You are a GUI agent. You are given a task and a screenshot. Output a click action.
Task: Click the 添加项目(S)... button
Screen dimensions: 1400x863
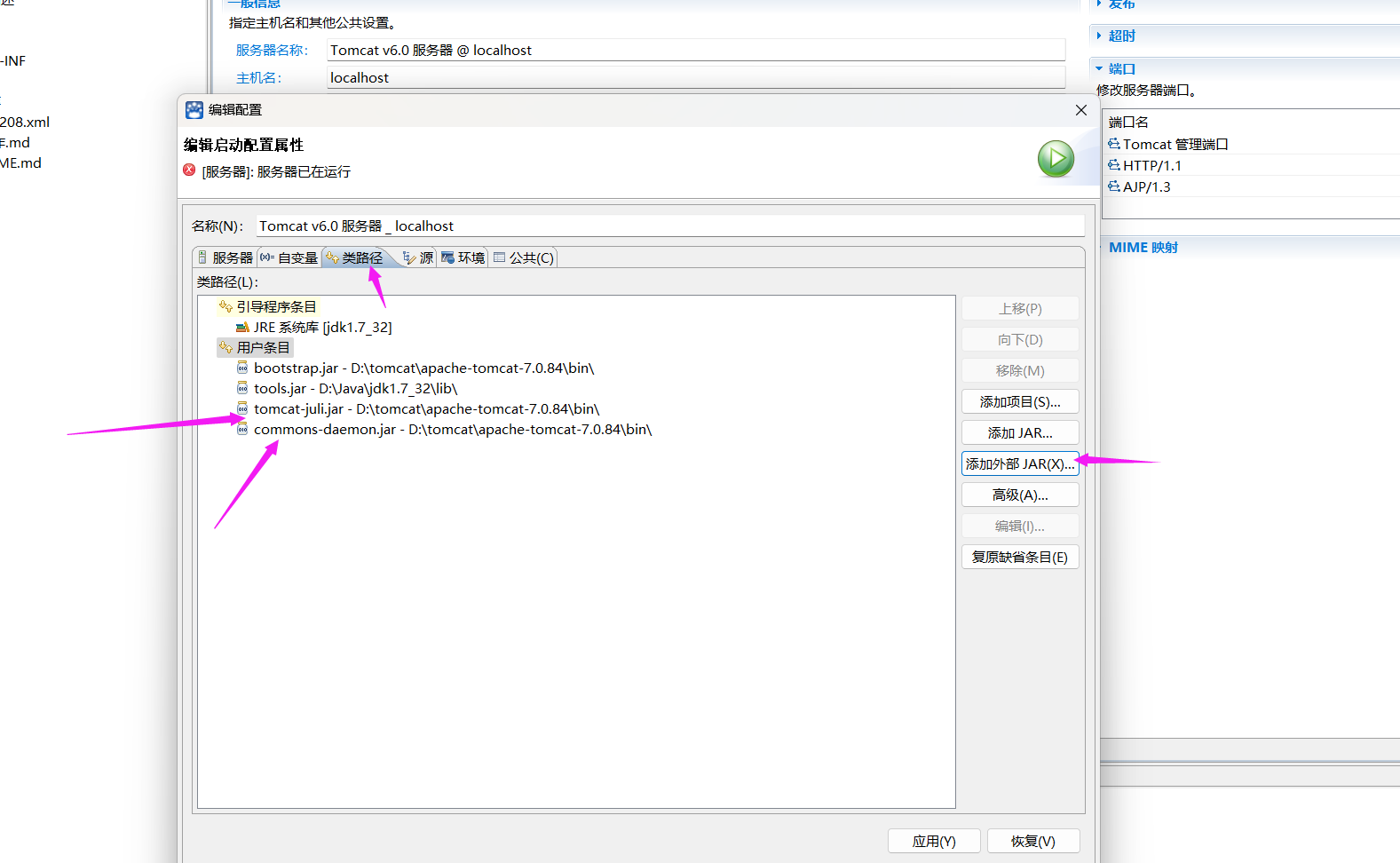point(1020,401)
